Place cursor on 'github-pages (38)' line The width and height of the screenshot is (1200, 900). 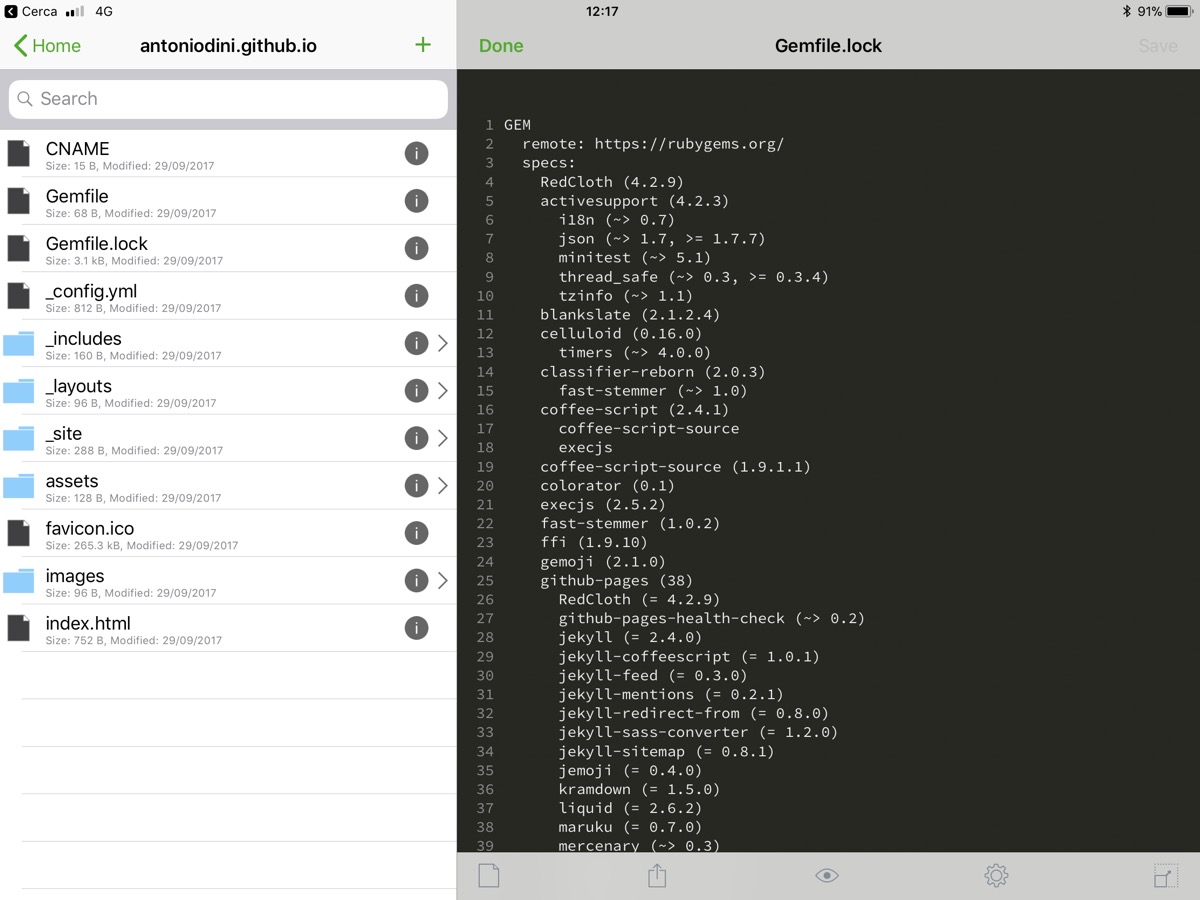[x=617, y=580]
